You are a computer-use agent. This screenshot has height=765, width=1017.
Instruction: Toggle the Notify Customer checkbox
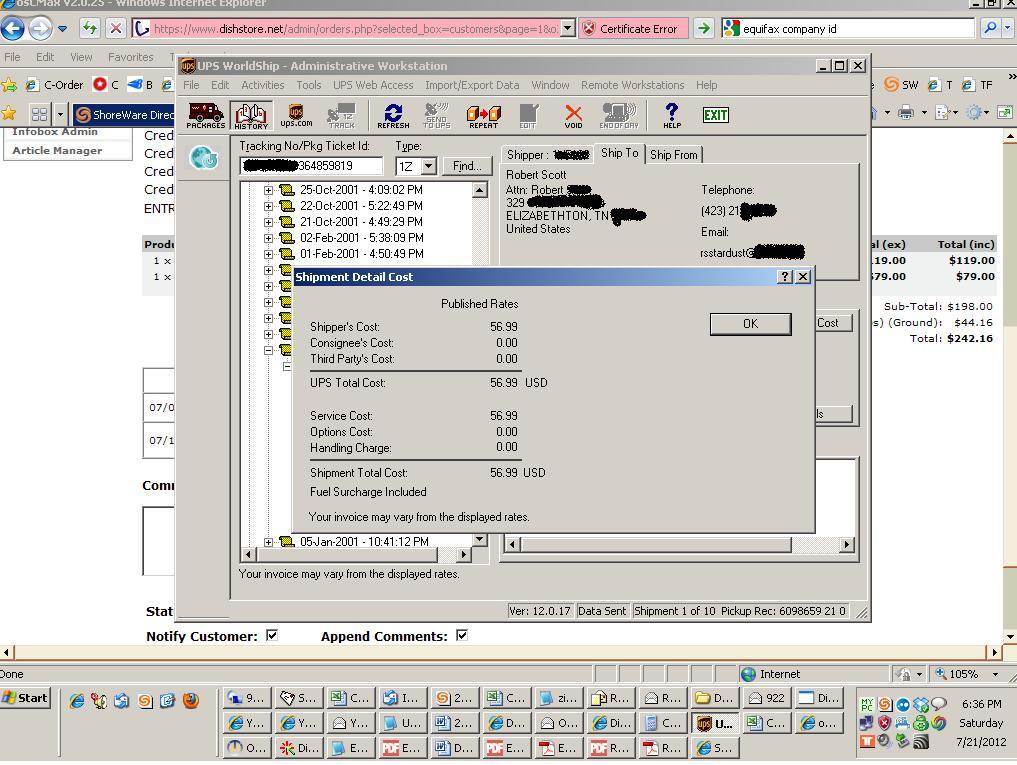tap(272, 635)
